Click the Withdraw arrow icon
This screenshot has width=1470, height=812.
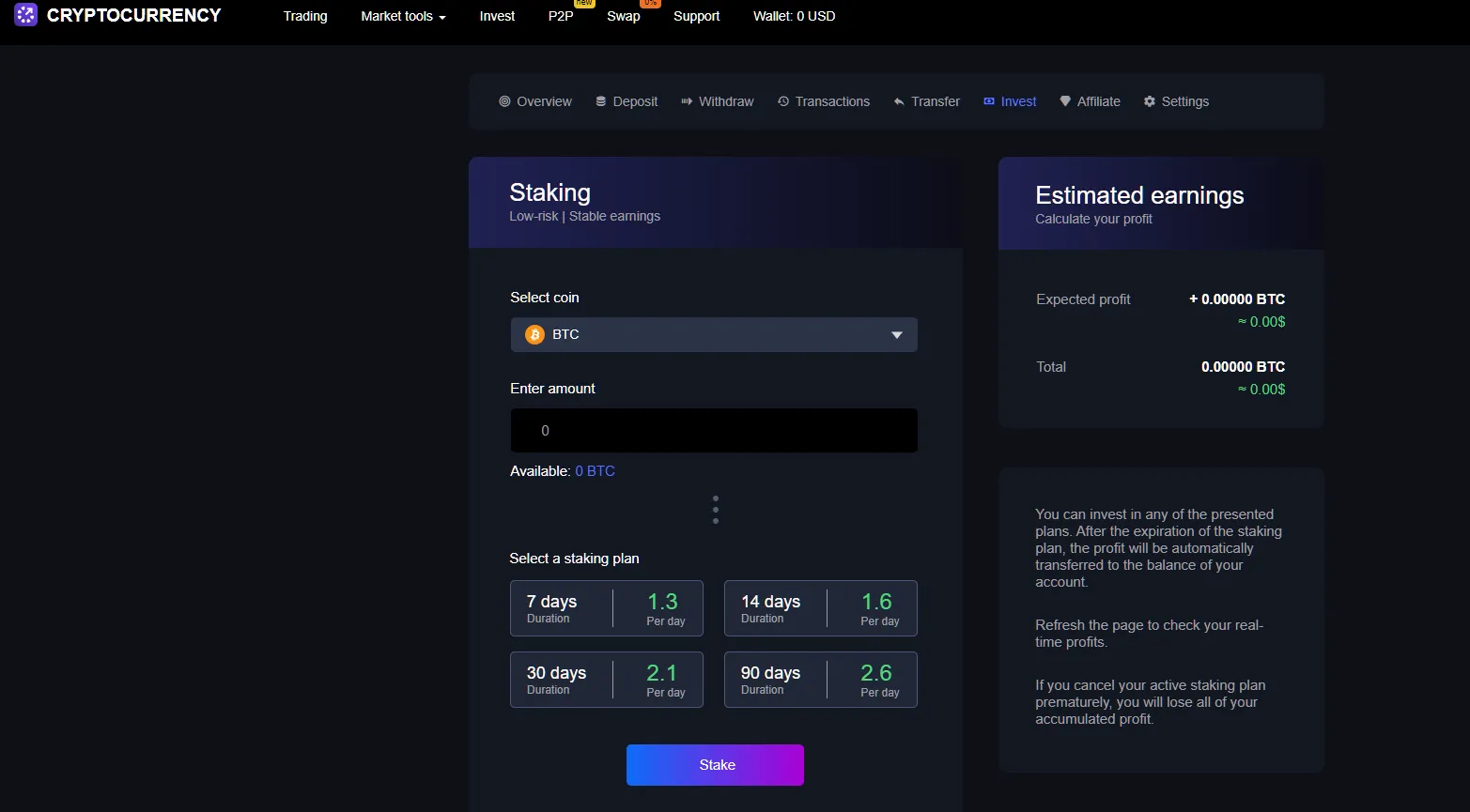pos(687,101)
